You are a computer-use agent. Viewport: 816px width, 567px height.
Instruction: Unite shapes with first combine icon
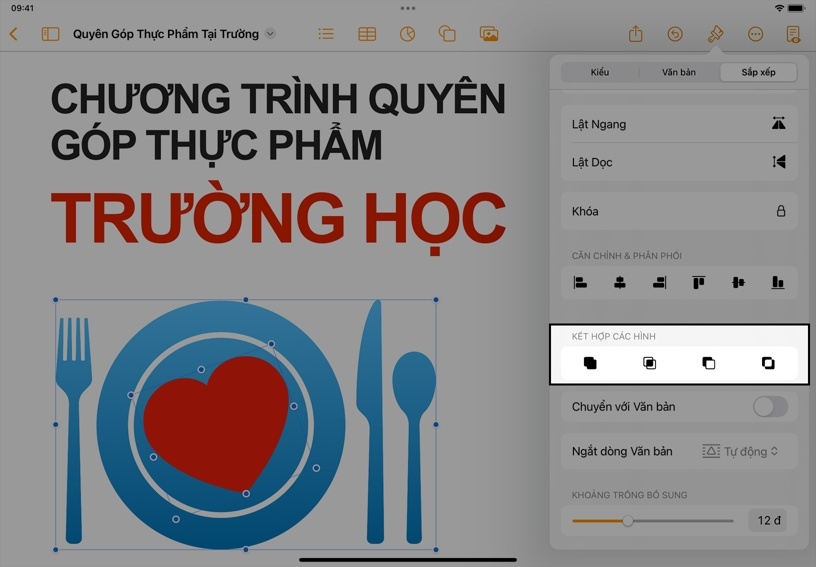pos(590,363)
